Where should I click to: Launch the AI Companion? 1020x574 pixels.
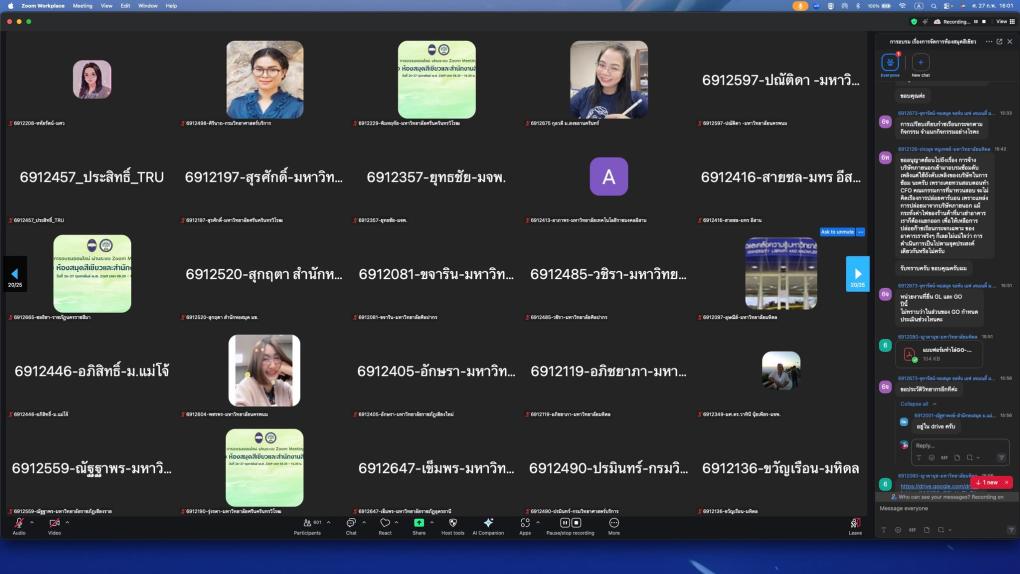[x=488, y=523]
